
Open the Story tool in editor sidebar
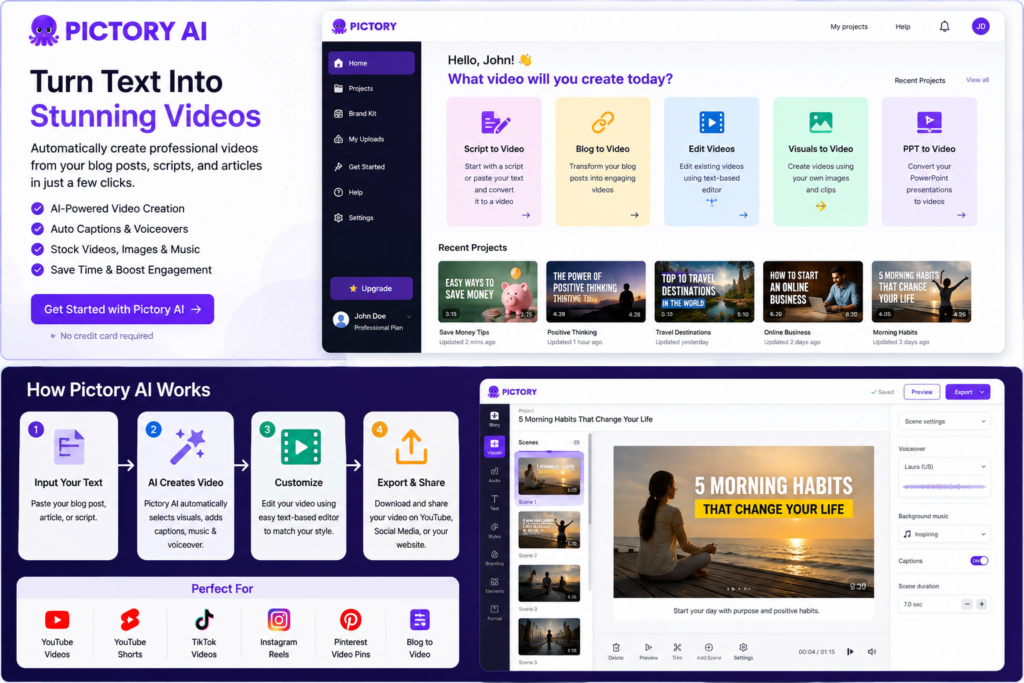tap(494, 419)
